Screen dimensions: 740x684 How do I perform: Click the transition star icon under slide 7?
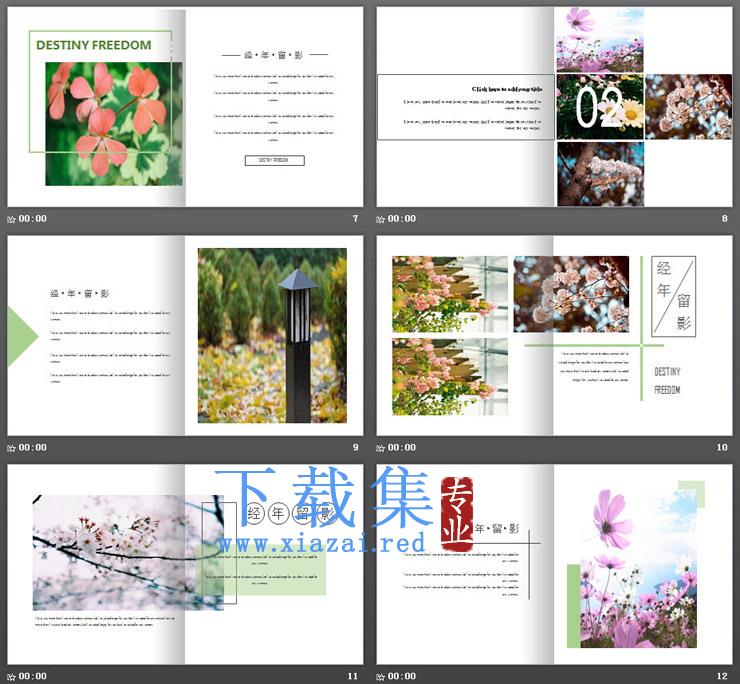pos(11,219)
